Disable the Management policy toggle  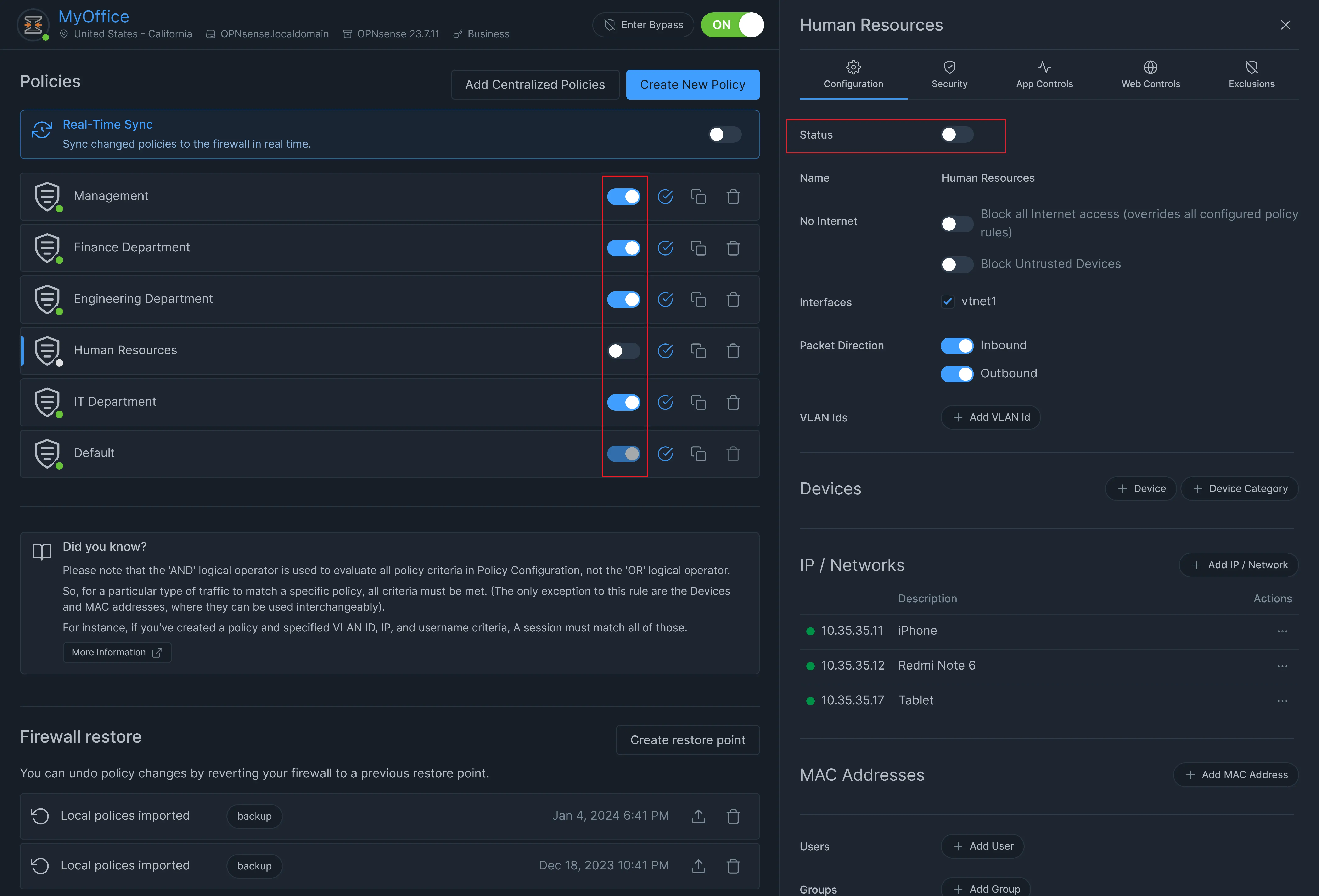click(x=624, y=196)
